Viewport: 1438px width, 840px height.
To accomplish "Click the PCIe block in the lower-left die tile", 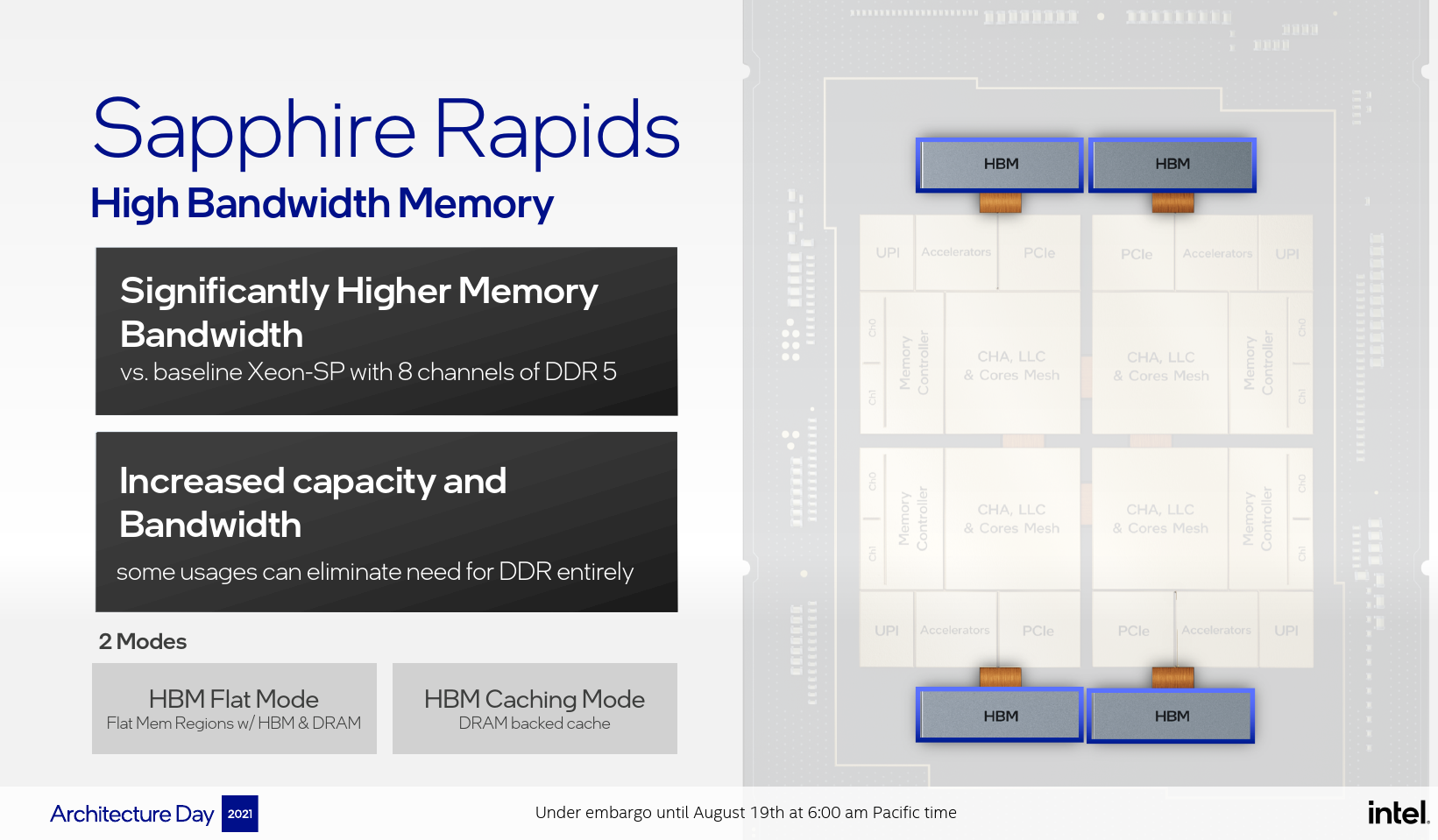I will 1038,631.
